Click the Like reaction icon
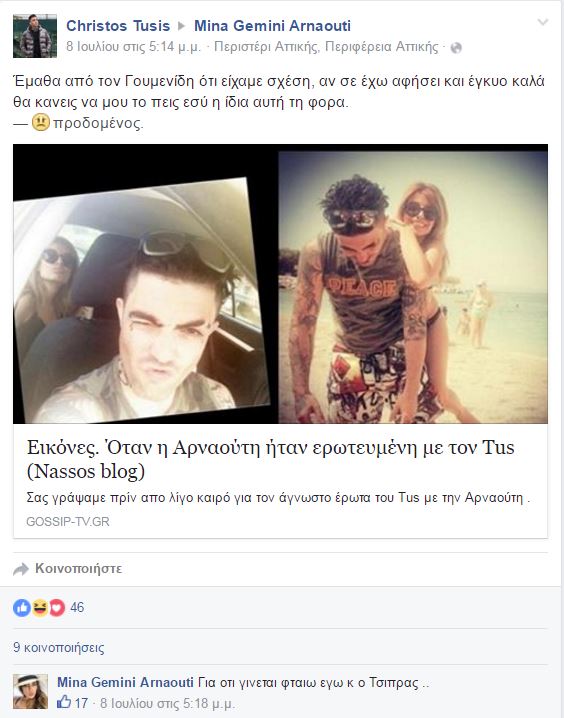564x718 pixels. tap(22, 608)
